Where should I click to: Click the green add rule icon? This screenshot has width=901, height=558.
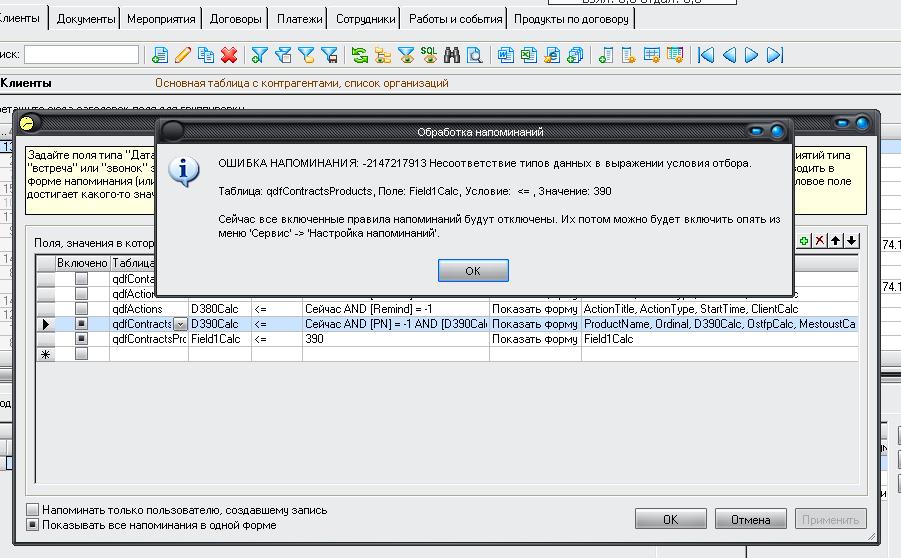tap(804, 241)
